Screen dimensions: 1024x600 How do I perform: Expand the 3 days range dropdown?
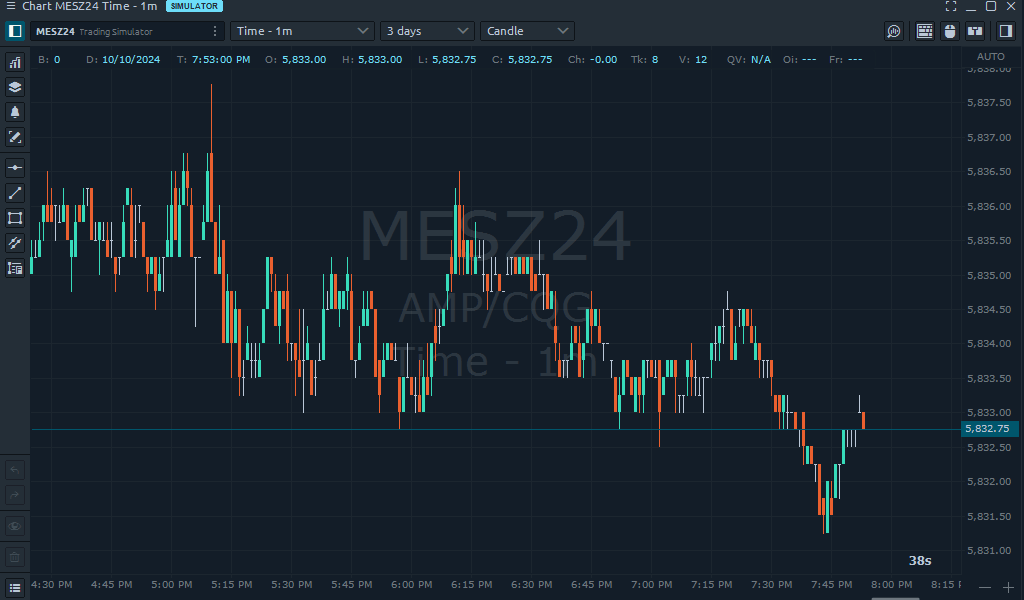pyautogui.click(x=427, y=31)
